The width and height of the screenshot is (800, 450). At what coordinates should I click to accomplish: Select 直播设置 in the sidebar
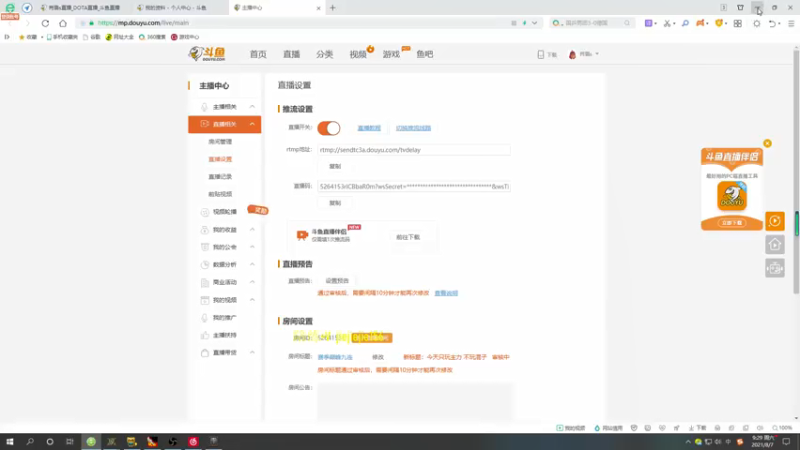point(220,159)
